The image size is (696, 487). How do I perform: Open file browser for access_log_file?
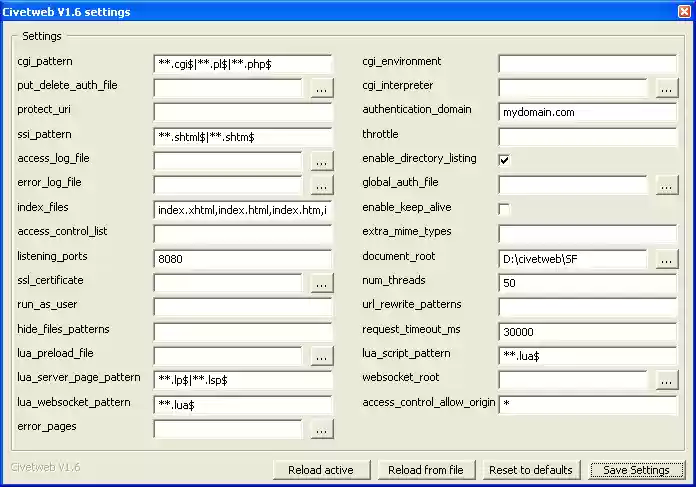point(321,161)
